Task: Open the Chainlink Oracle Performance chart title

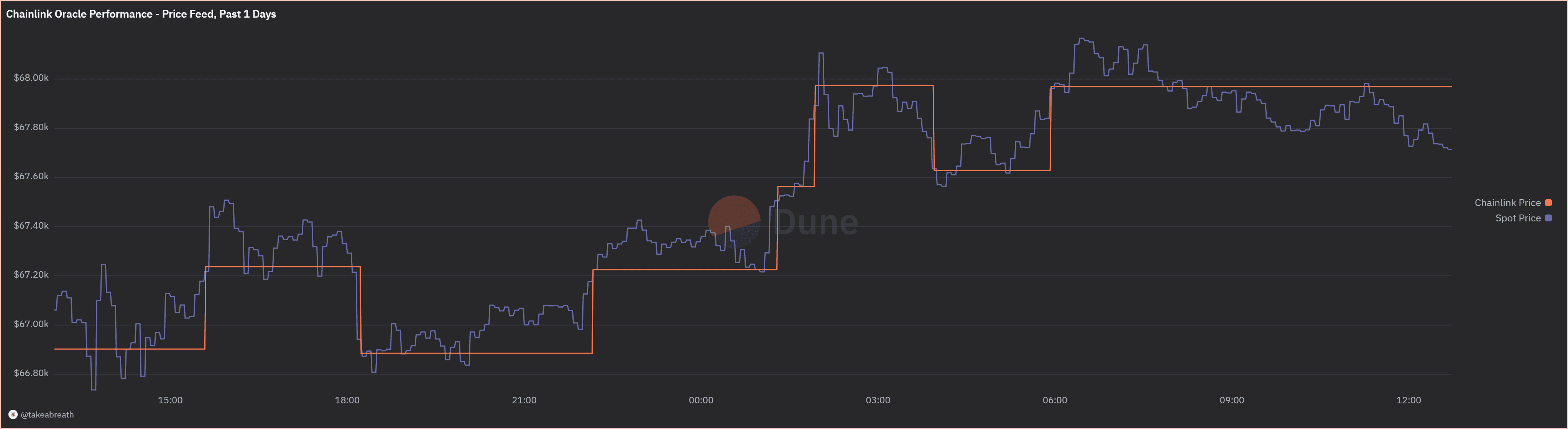Action: point(141,14)
